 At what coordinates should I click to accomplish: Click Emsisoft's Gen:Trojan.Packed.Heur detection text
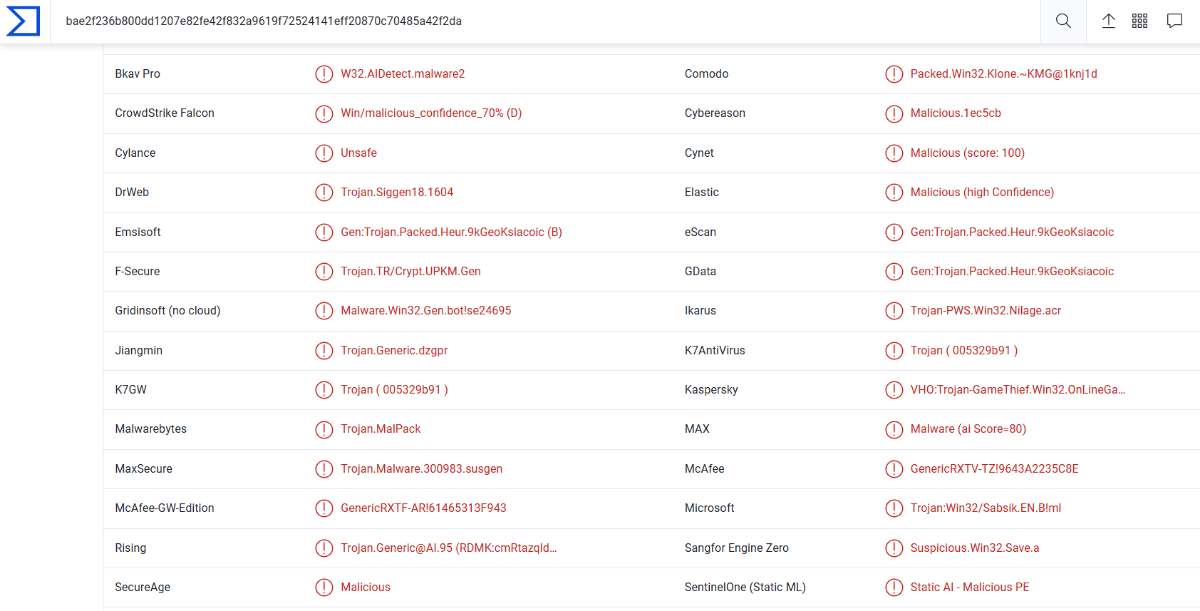click(x=451, y=232)
